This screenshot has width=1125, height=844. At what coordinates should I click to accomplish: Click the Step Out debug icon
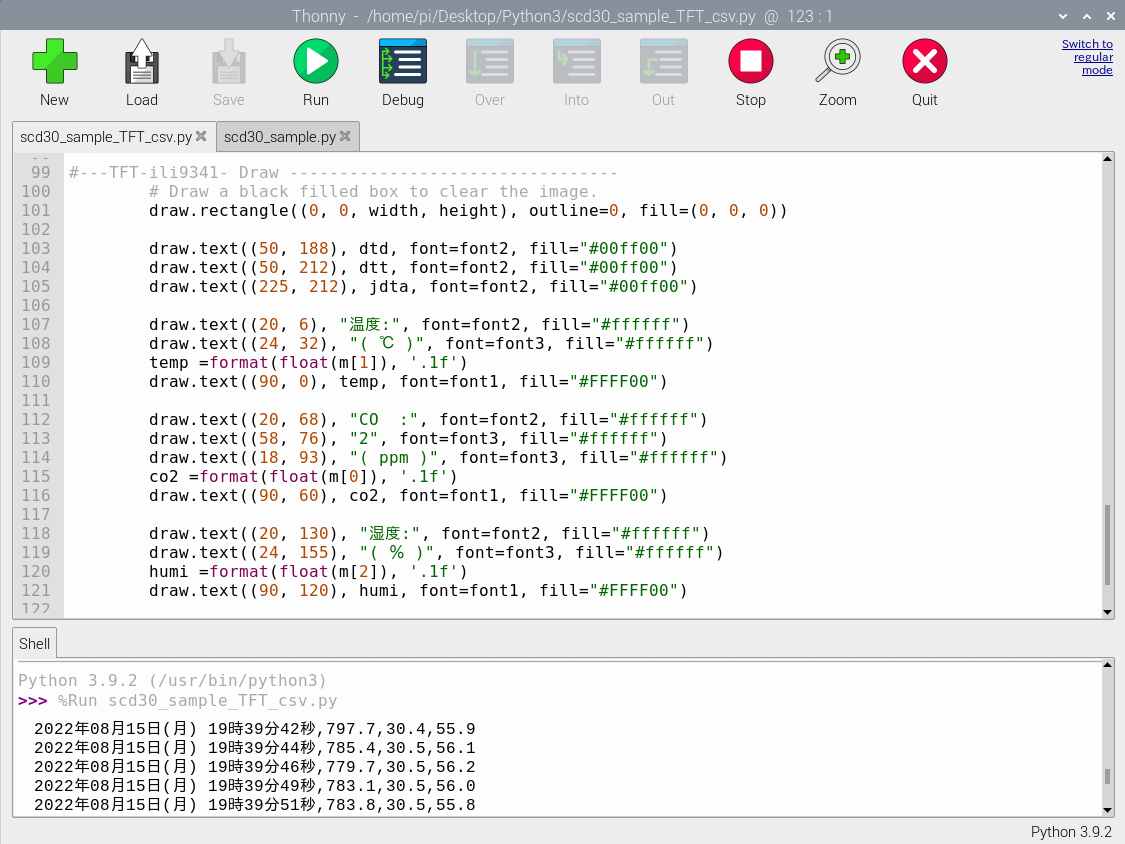pos(663,61)
